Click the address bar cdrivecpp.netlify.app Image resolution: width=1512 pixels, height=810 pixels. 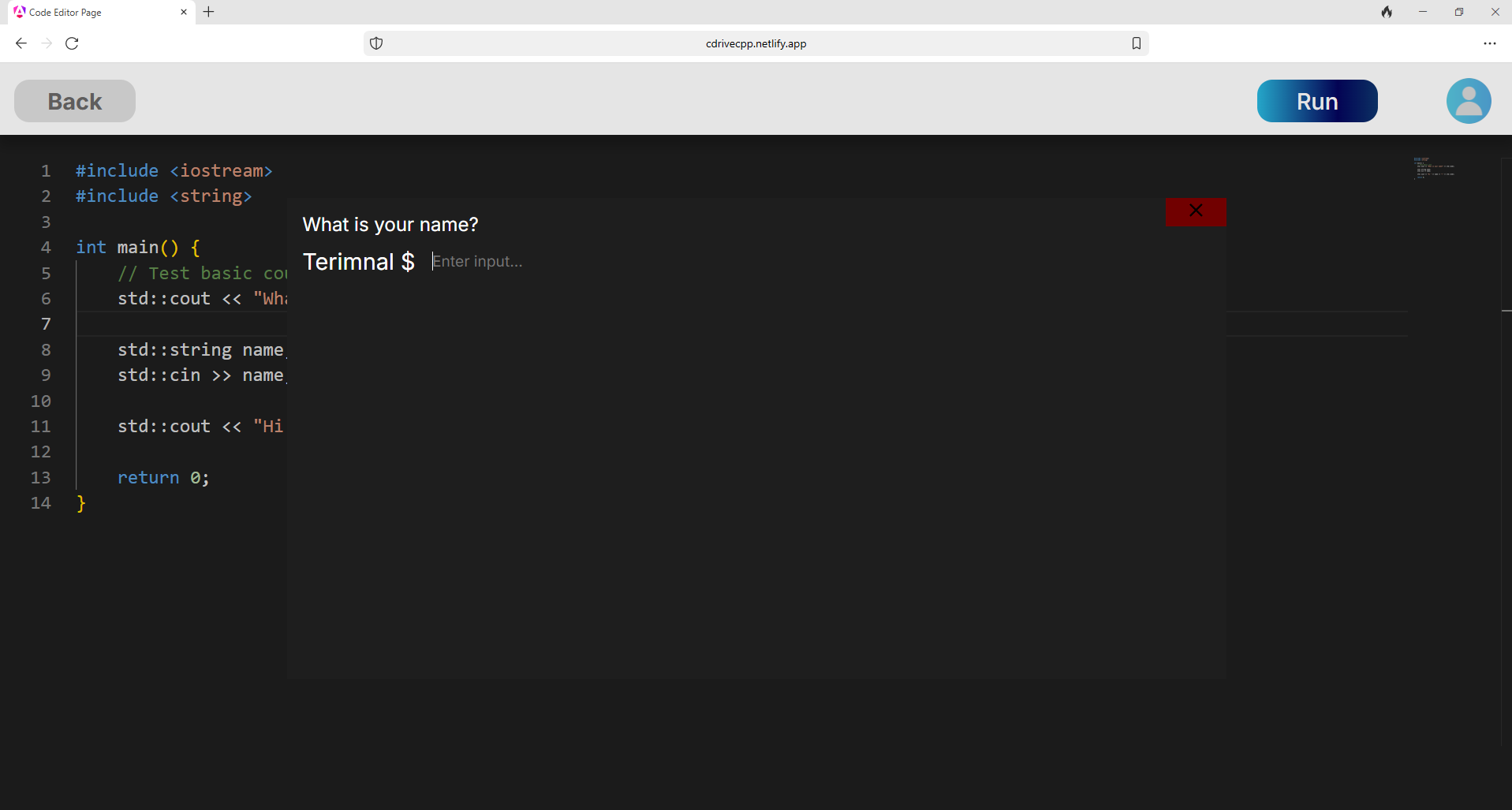click(x=756, y=43)
